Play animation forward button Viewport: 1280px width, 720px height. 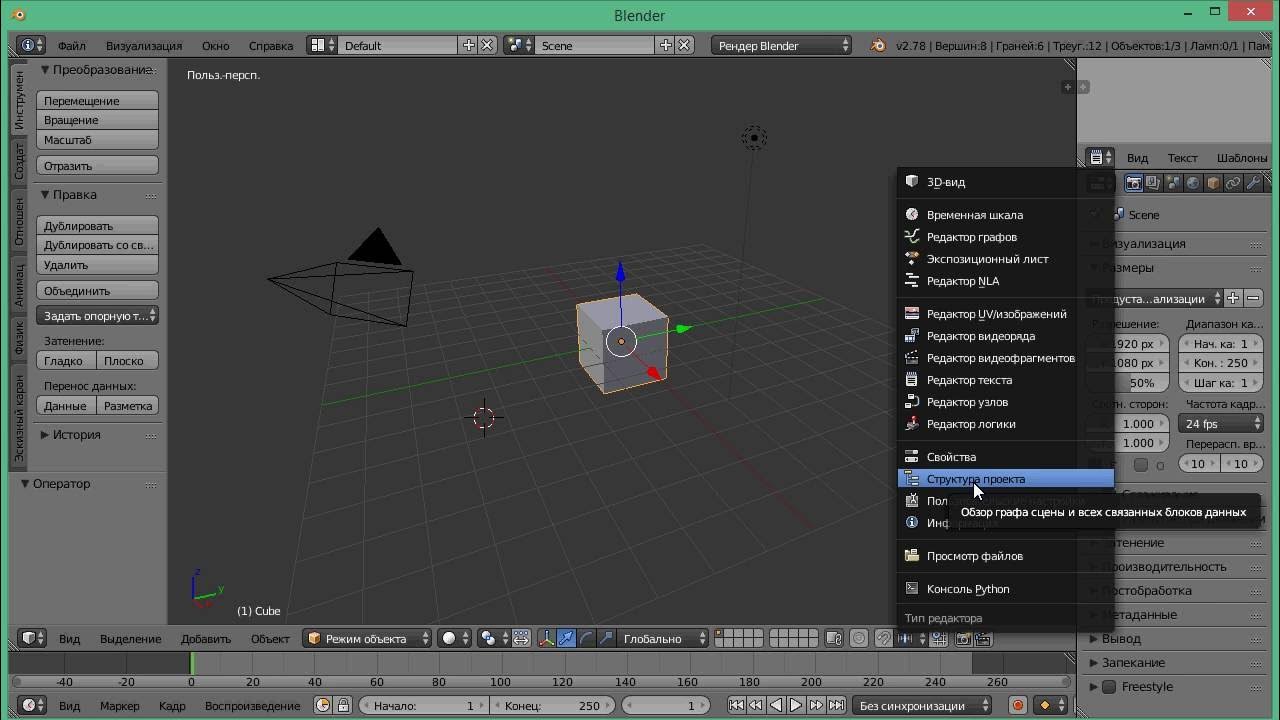click(x=796, y=706)
